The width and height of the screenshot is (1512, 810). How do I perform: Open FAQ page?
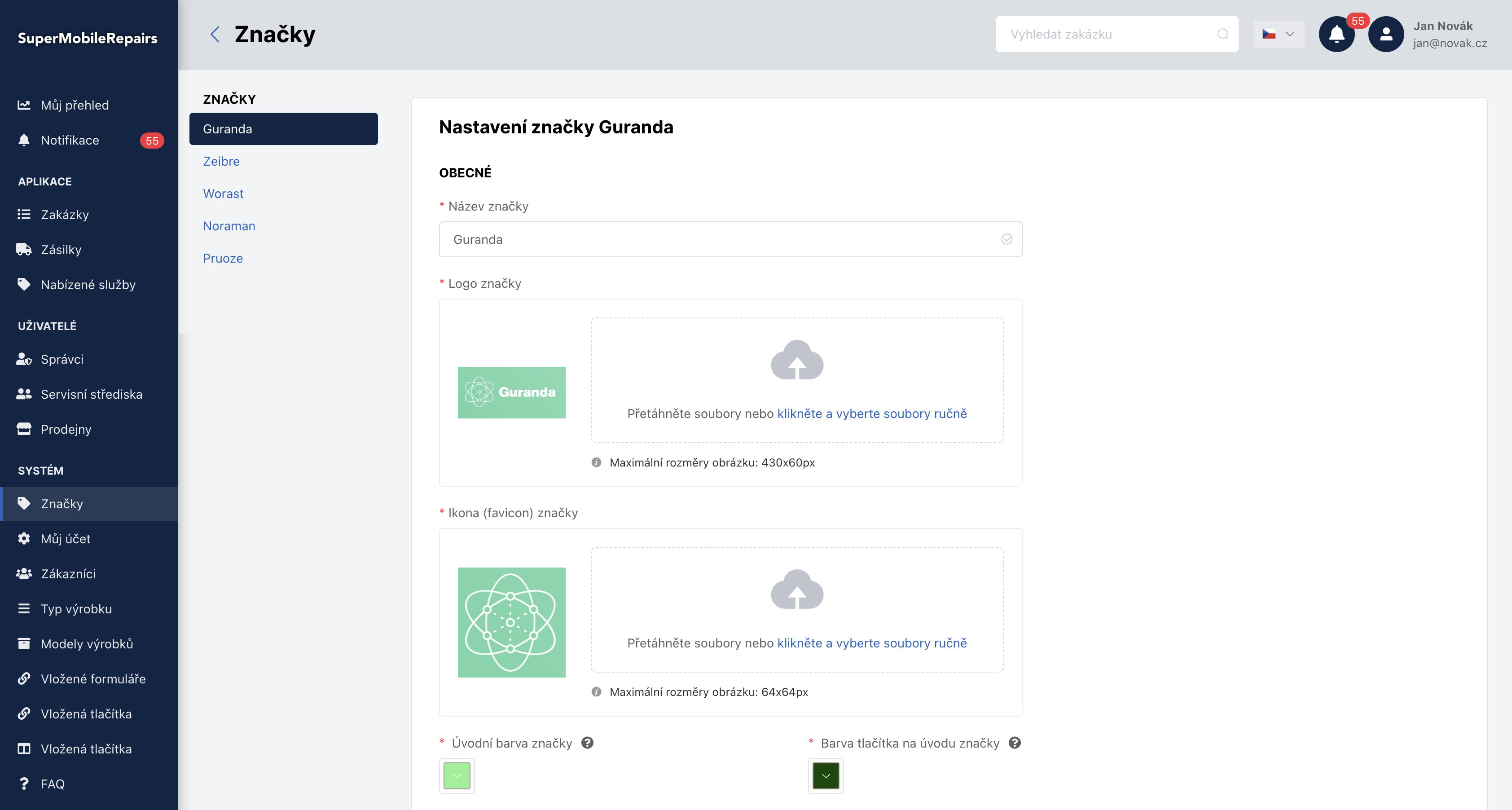88,784
